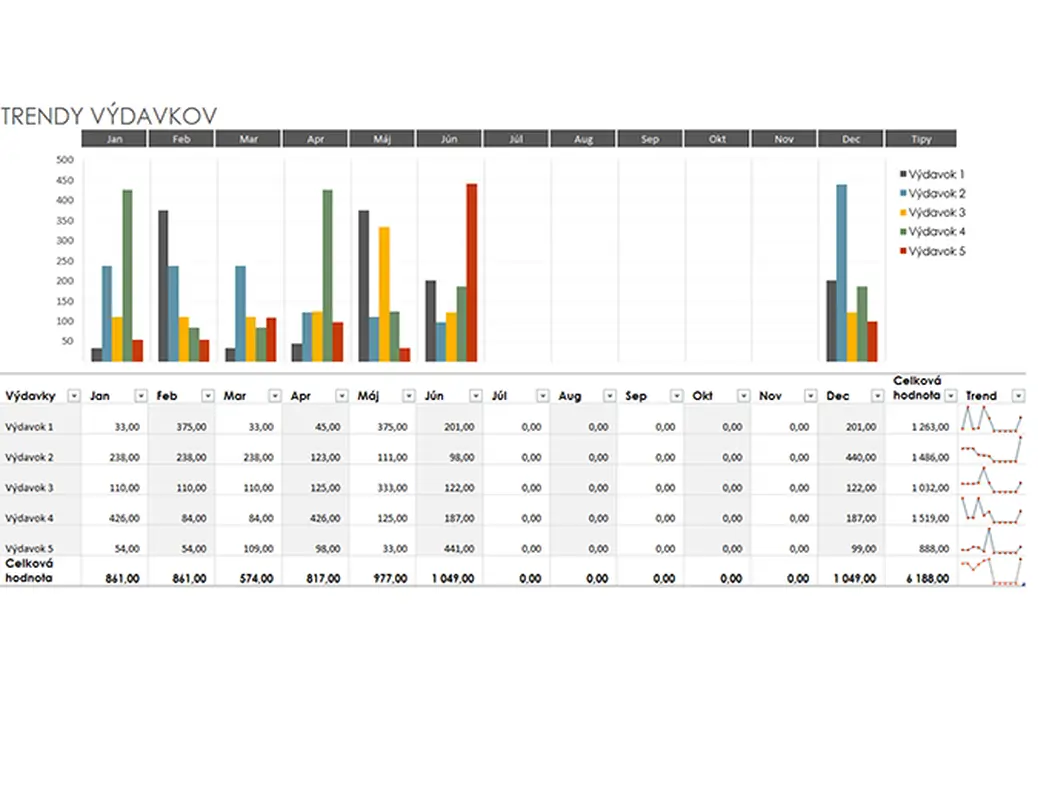This screenshot has width=1038, height=800.
Task: Select the tall red bar in Jún
Action: coord(471,272)
